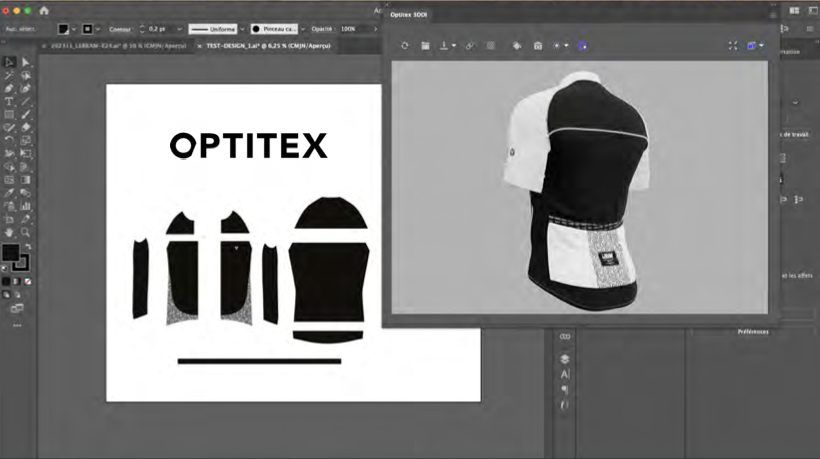Switch to the TEST-DESIGN_1.ai document tab
Image resolution: width=820 pixels, height=459 pixels.
coord(268,46)
